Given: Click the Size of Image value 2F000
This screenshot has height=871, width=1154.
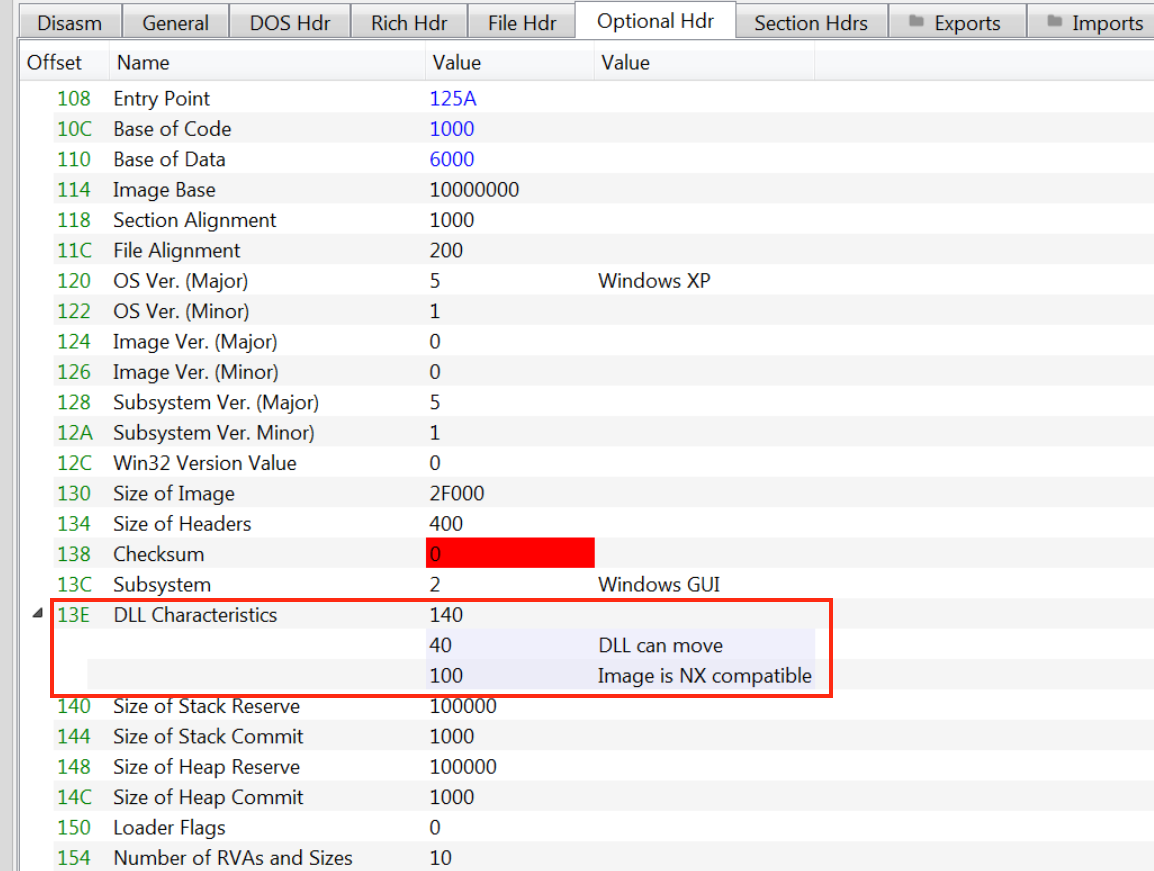Looking at the screenshot, I should coord(457,494).
